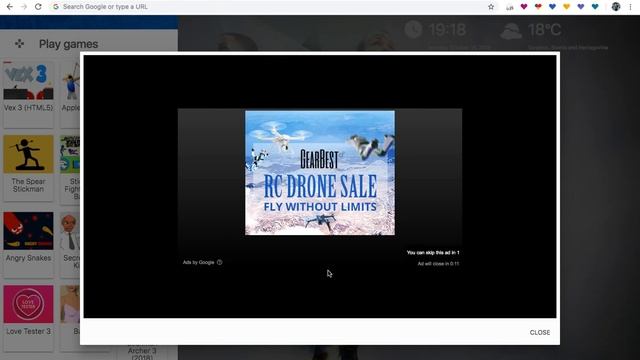Open the user profile avatar
The width and height of the screenshot is (640, 360).
616,7
